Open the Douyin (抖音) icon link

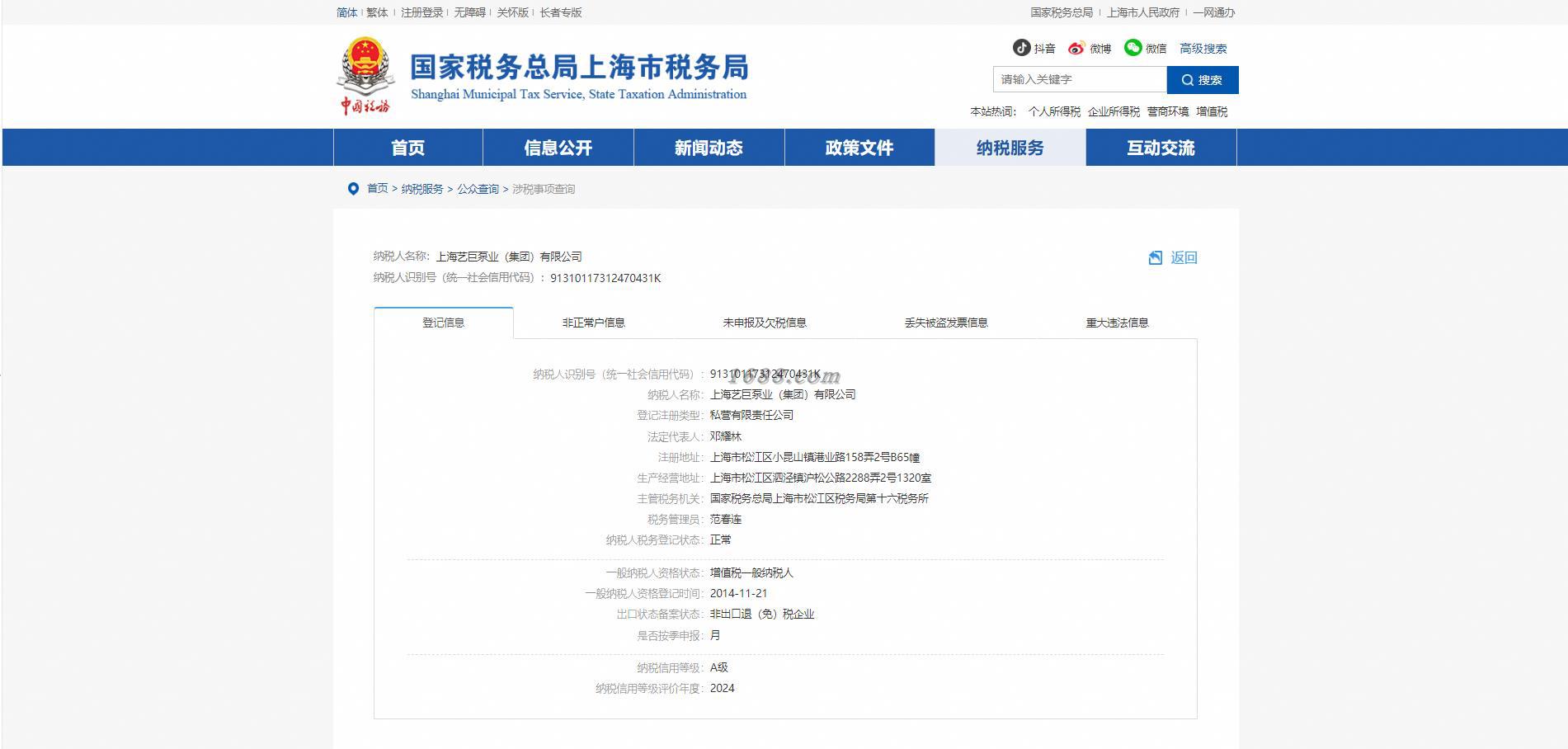point(1021,48)
